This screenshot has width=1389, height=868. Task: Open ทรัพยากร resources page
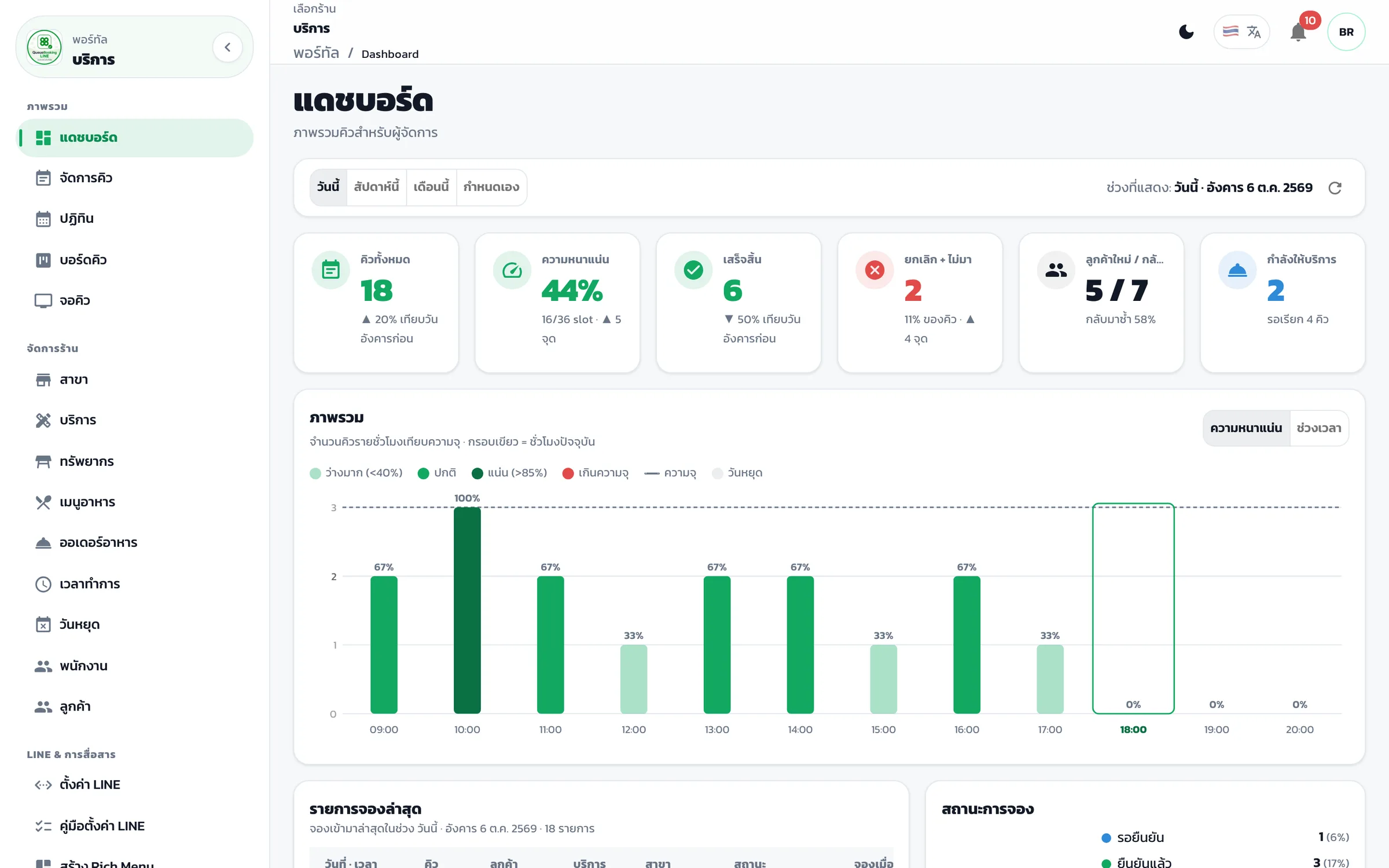coord(135,461)
